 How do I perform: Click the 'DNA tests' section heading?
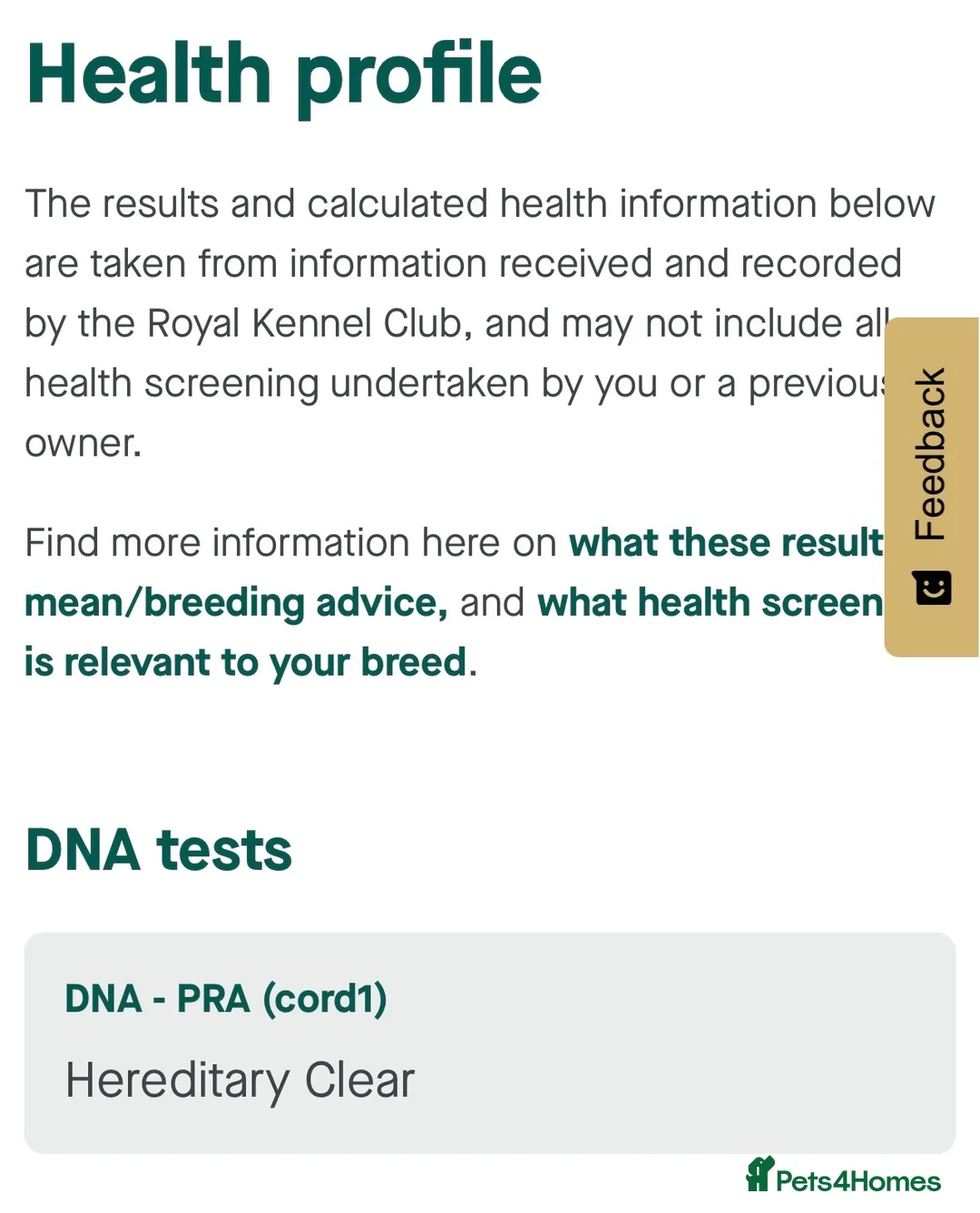[159, 850]
